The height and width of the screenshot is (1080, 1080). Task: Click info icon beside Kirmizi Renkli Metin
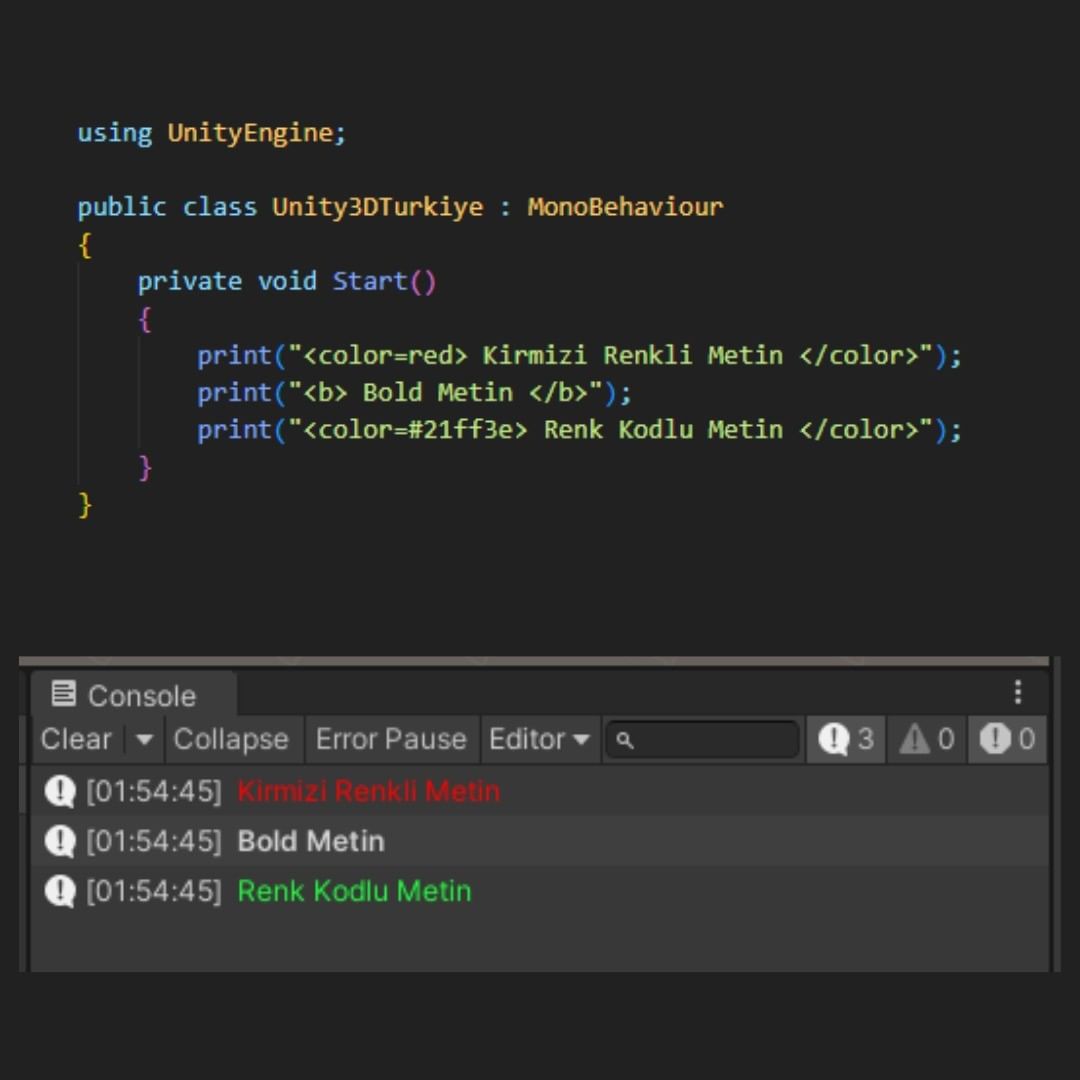click(x=60, y=791)
